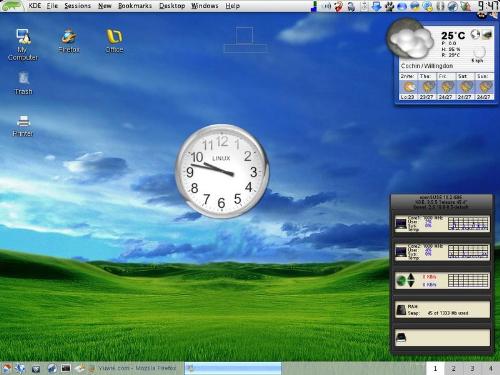The width and height of the screenshot is (500, 375).
Task: Open the Desktop menu
Action: (172, 6)
